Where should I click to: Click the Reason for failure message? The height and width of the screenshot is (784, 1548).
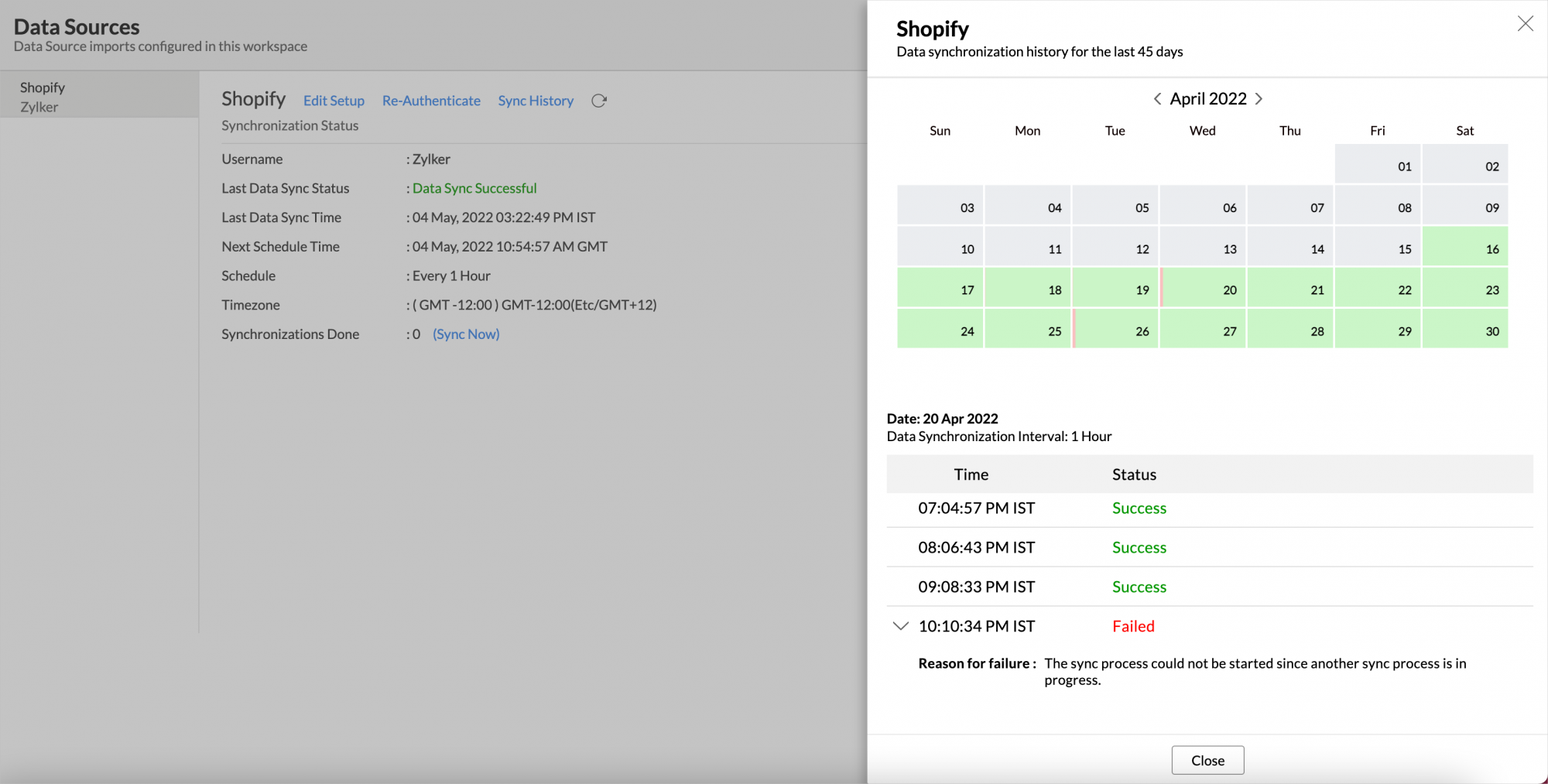click(1255, 672)
